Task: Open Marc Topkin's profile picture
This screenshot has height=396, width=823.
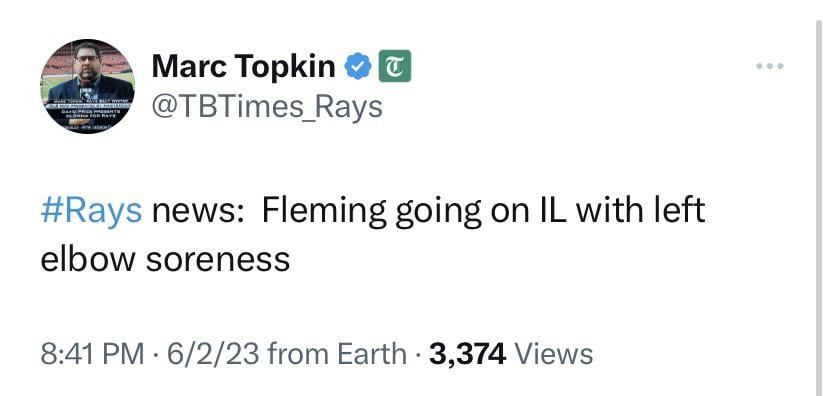Action: click(x=88, y=86)
